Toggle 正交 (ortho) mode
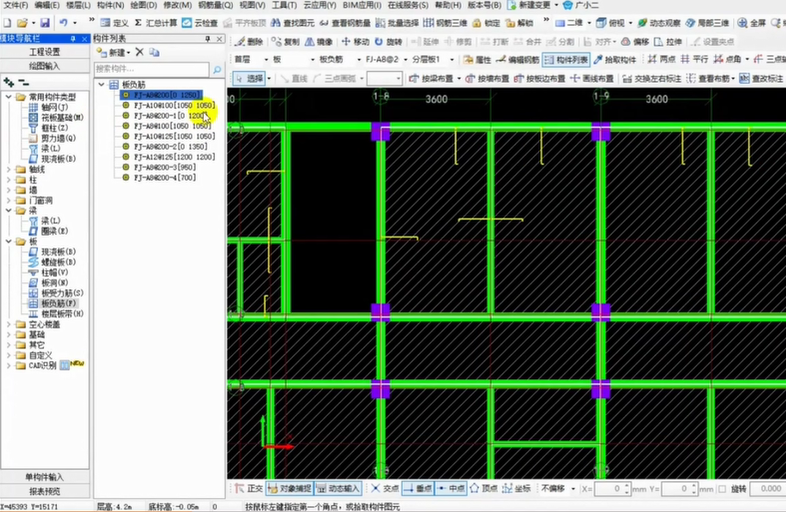Screen dimensions: 786x512 (x=249, y=488)
